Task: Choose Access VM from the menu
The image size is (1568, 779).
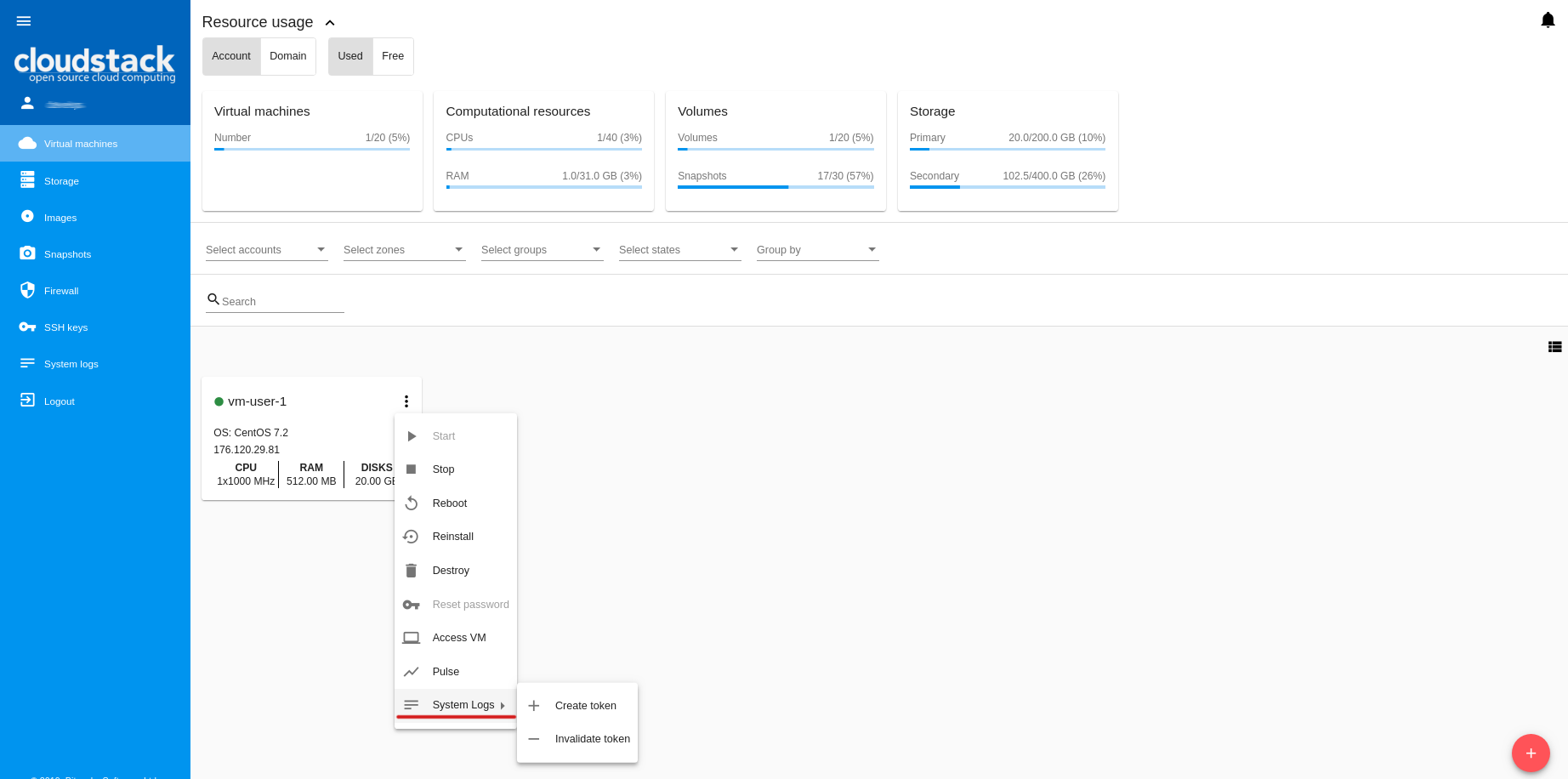Action: pos(456,638)
